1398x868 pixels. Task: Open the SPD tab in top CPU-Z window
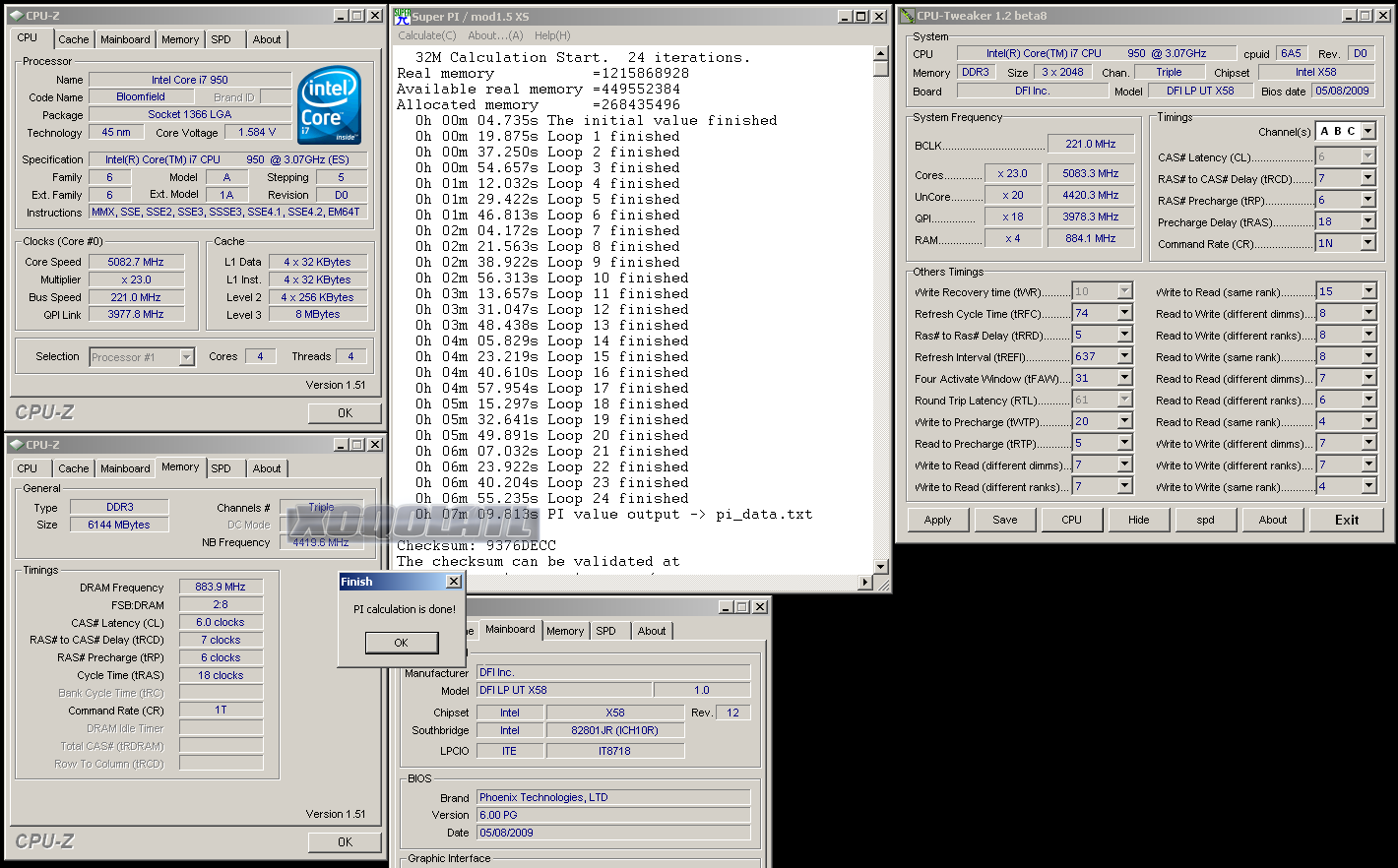(x=221, y=39)
